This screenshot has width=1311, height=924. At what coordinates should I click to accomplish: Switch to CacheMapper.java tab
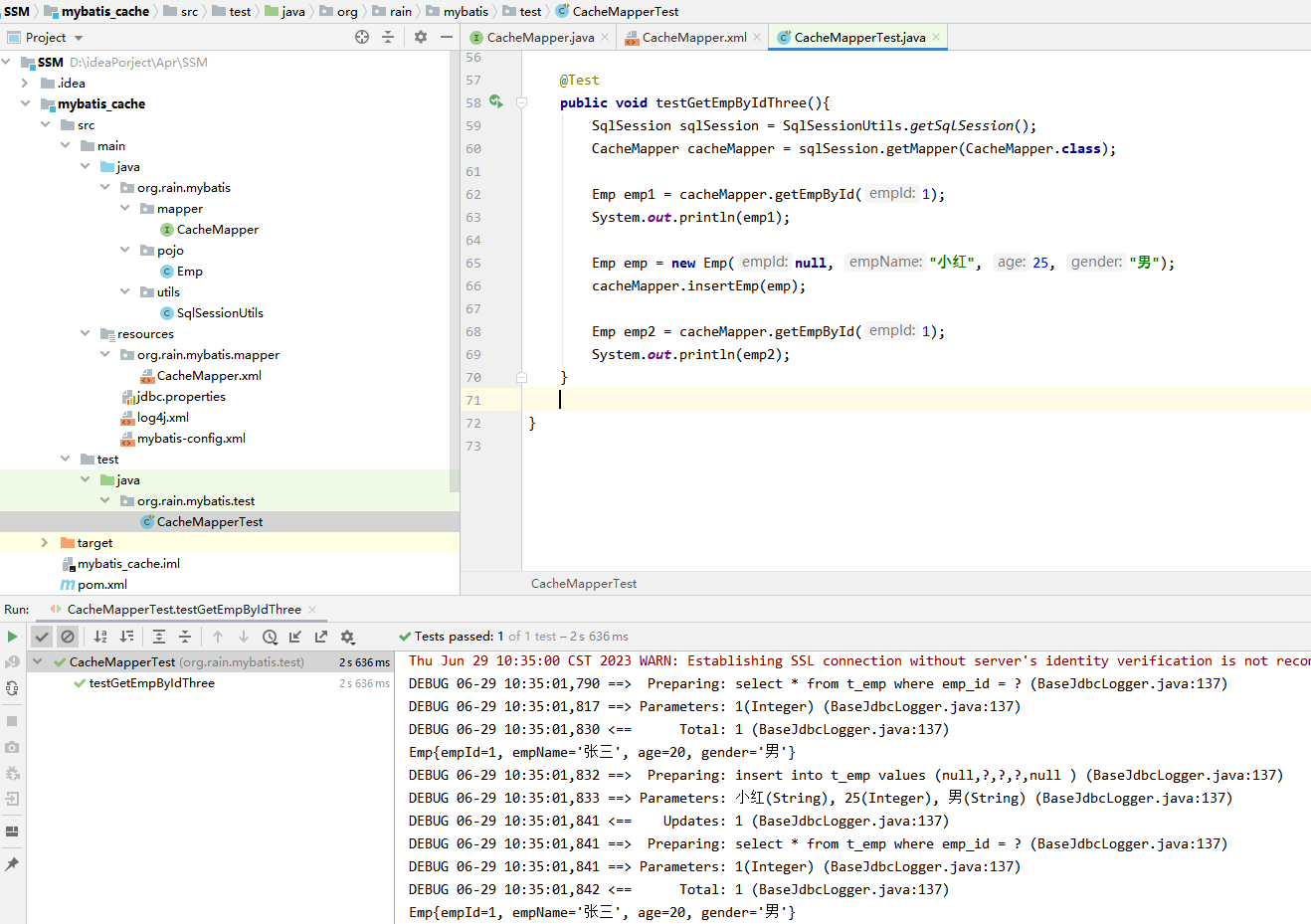pos(540,38)
